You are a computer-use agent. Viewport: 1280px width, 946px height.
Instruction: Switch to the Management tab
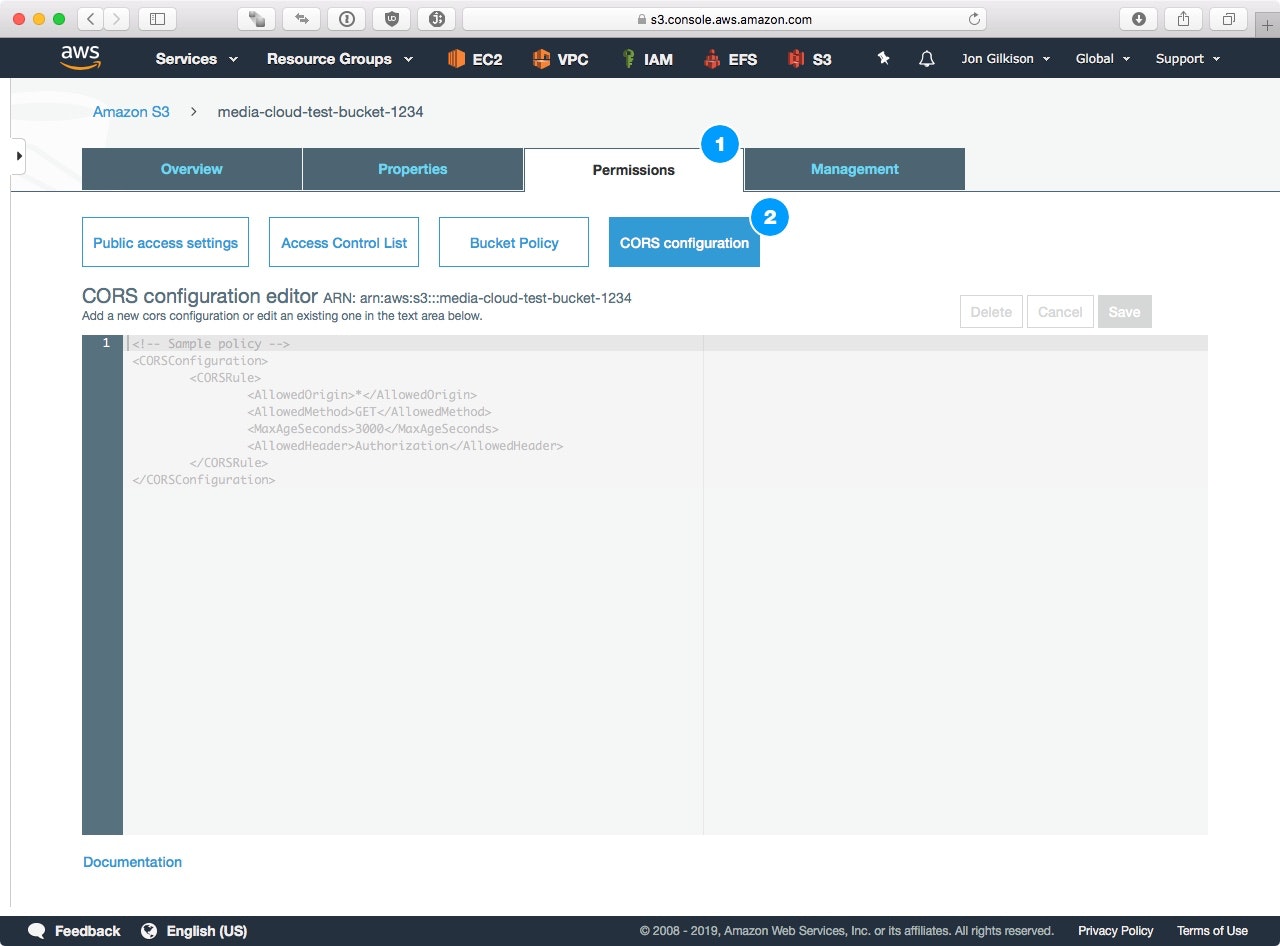[855, 169]
